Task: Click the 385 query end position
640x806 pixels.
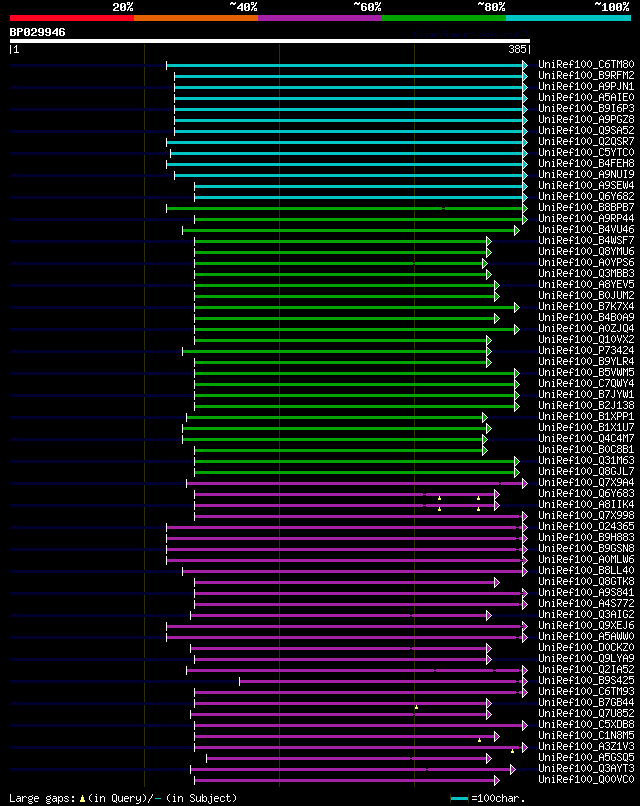Action: [x=518, y=49]
